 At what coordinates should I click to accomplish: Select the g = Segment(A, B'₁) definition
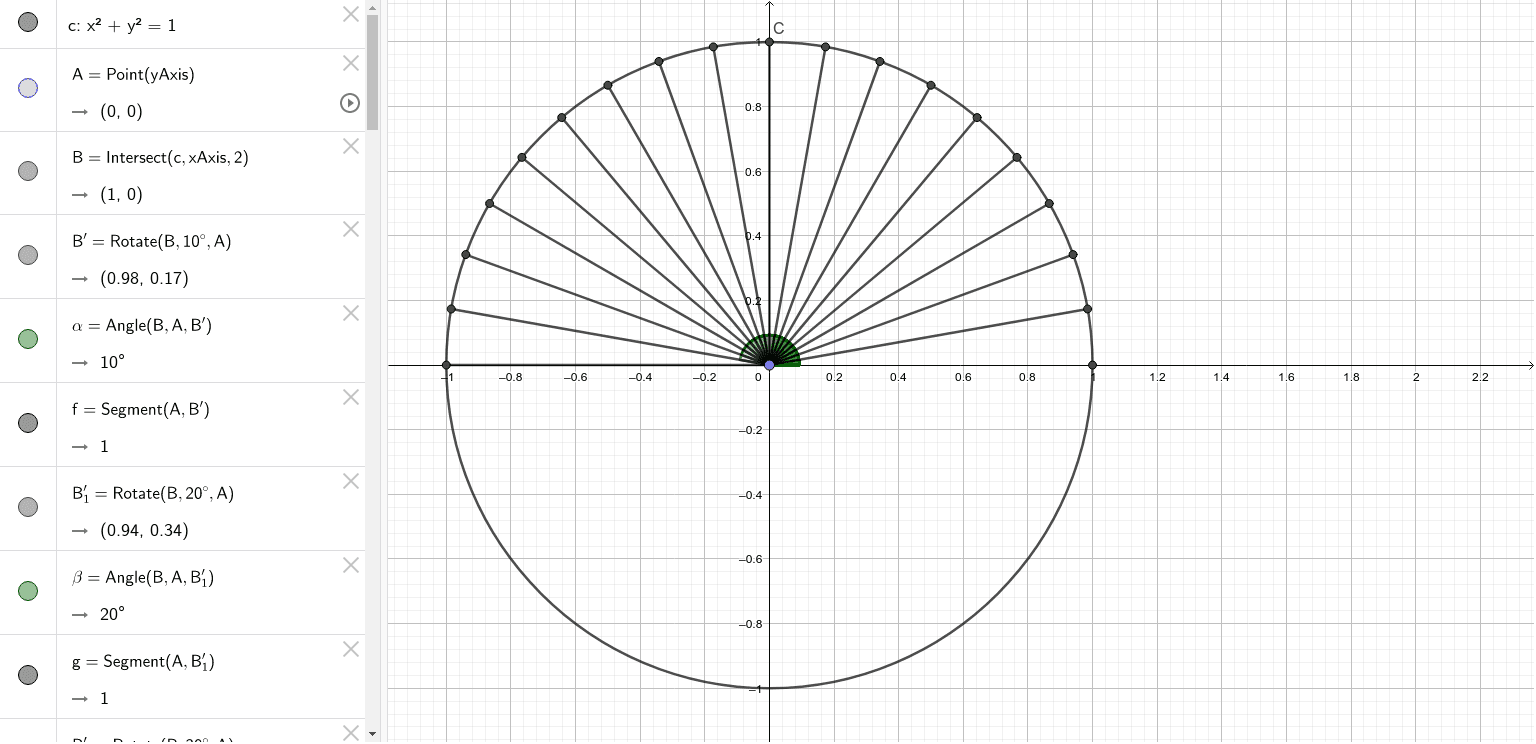[x=143, y=661]
